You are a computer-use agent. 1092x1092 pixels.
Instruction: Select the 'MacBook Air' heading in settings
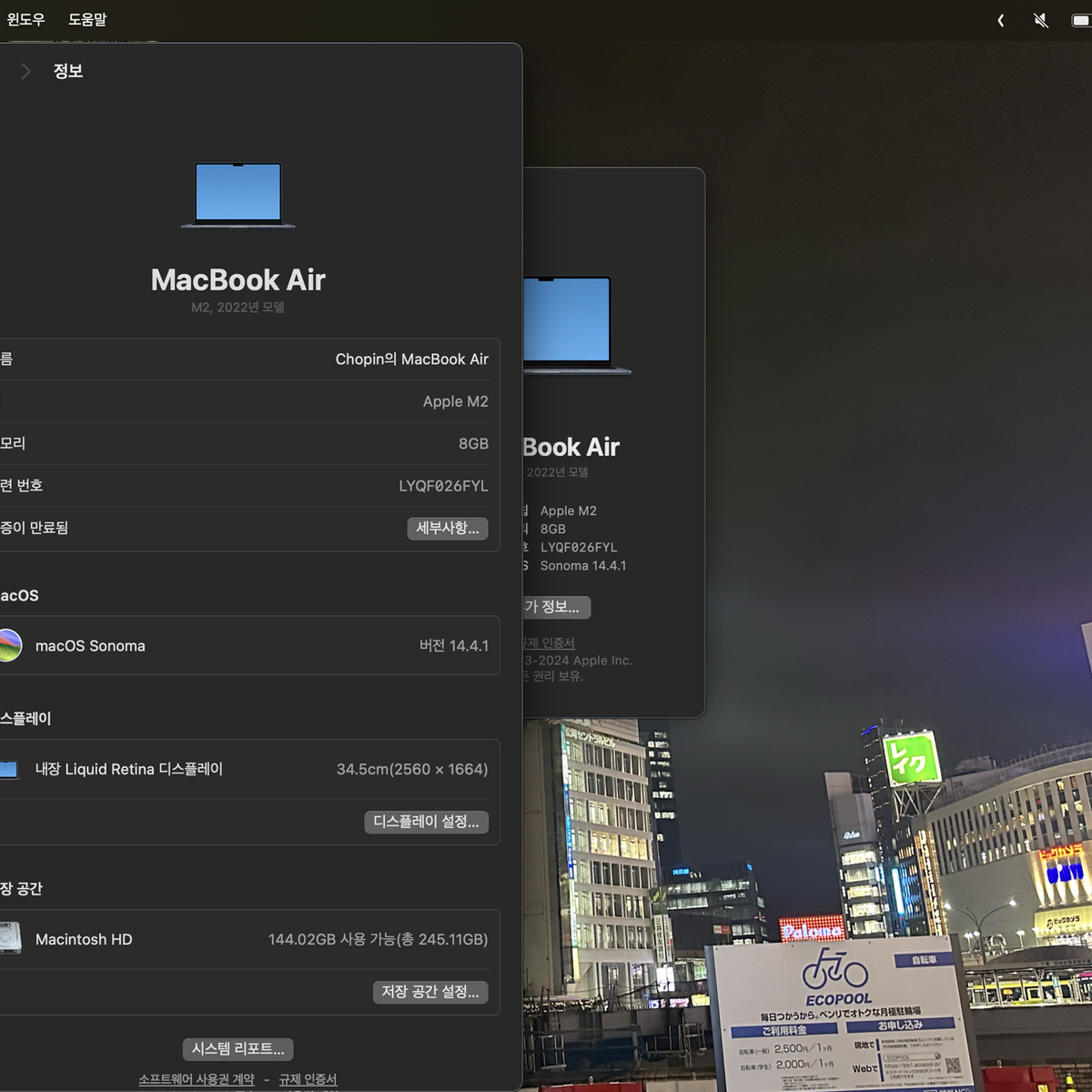[238, 279]
